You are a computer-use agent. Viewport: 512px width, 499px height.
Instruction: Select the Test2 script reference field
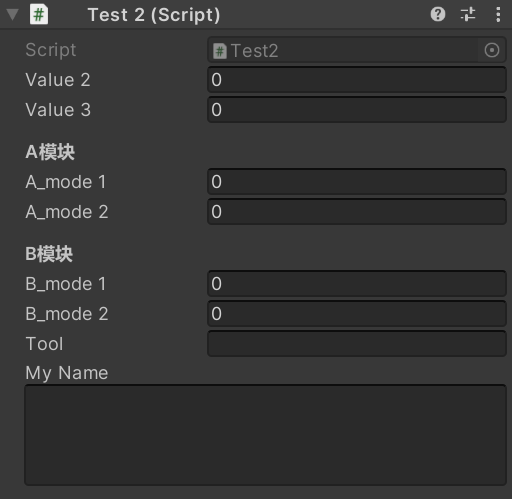tap(357, 50)
